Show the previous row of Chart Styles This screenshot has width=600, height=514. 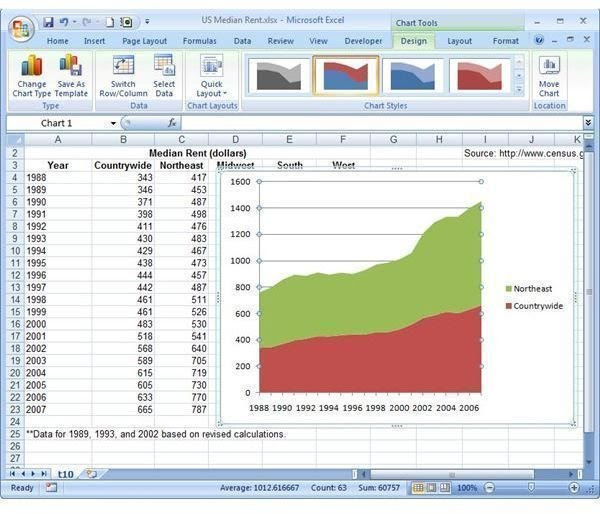(519, 62)
